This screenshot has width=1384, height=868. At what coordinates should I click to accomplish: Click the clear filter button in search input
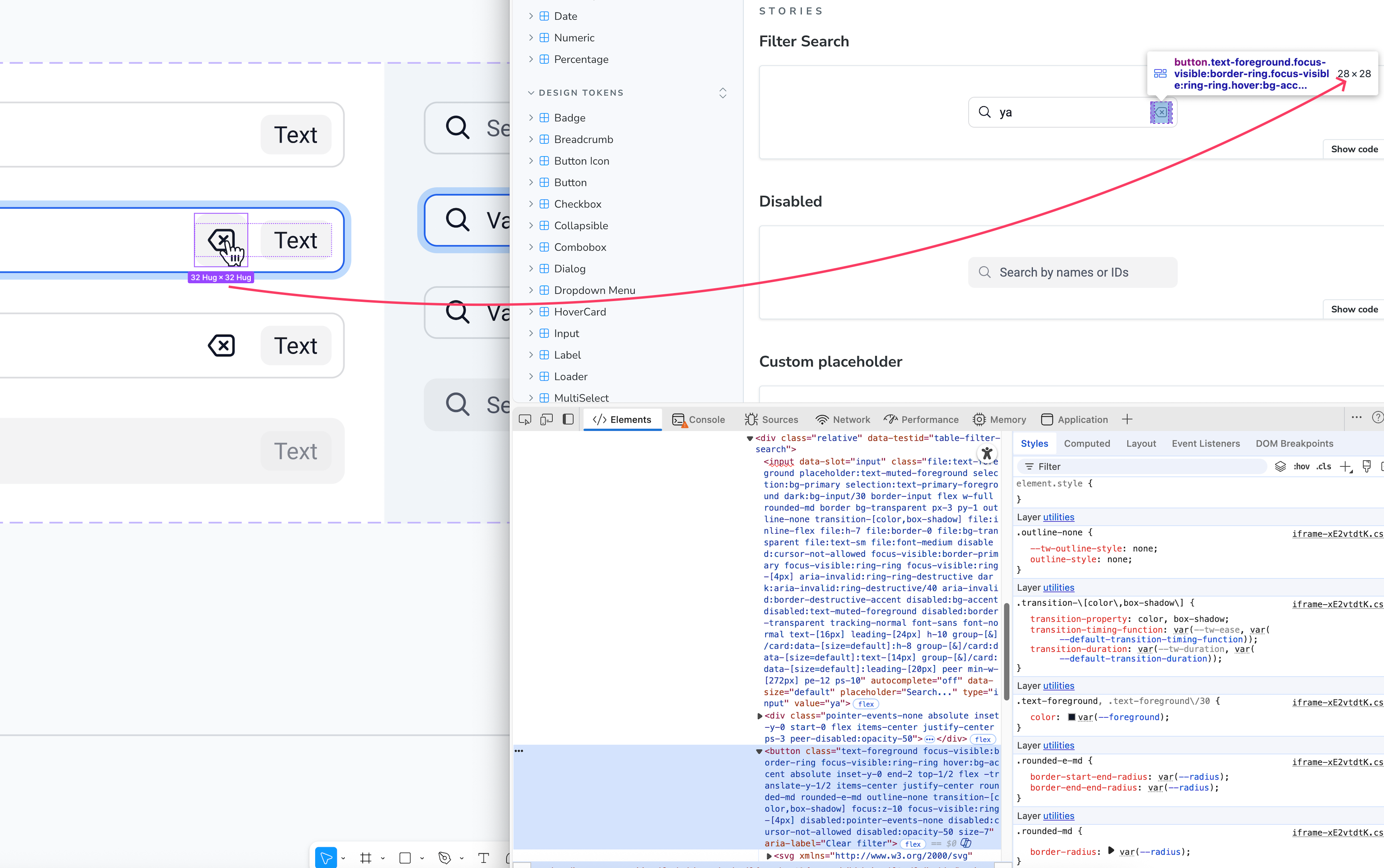click(x=1161, y=112)
